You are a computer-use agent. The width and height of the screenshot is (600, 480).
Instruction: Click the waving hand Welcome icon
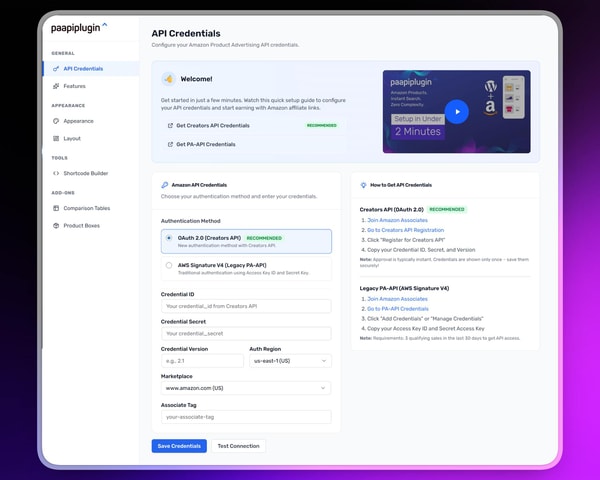pyautogui.click(x=168, y=79)
